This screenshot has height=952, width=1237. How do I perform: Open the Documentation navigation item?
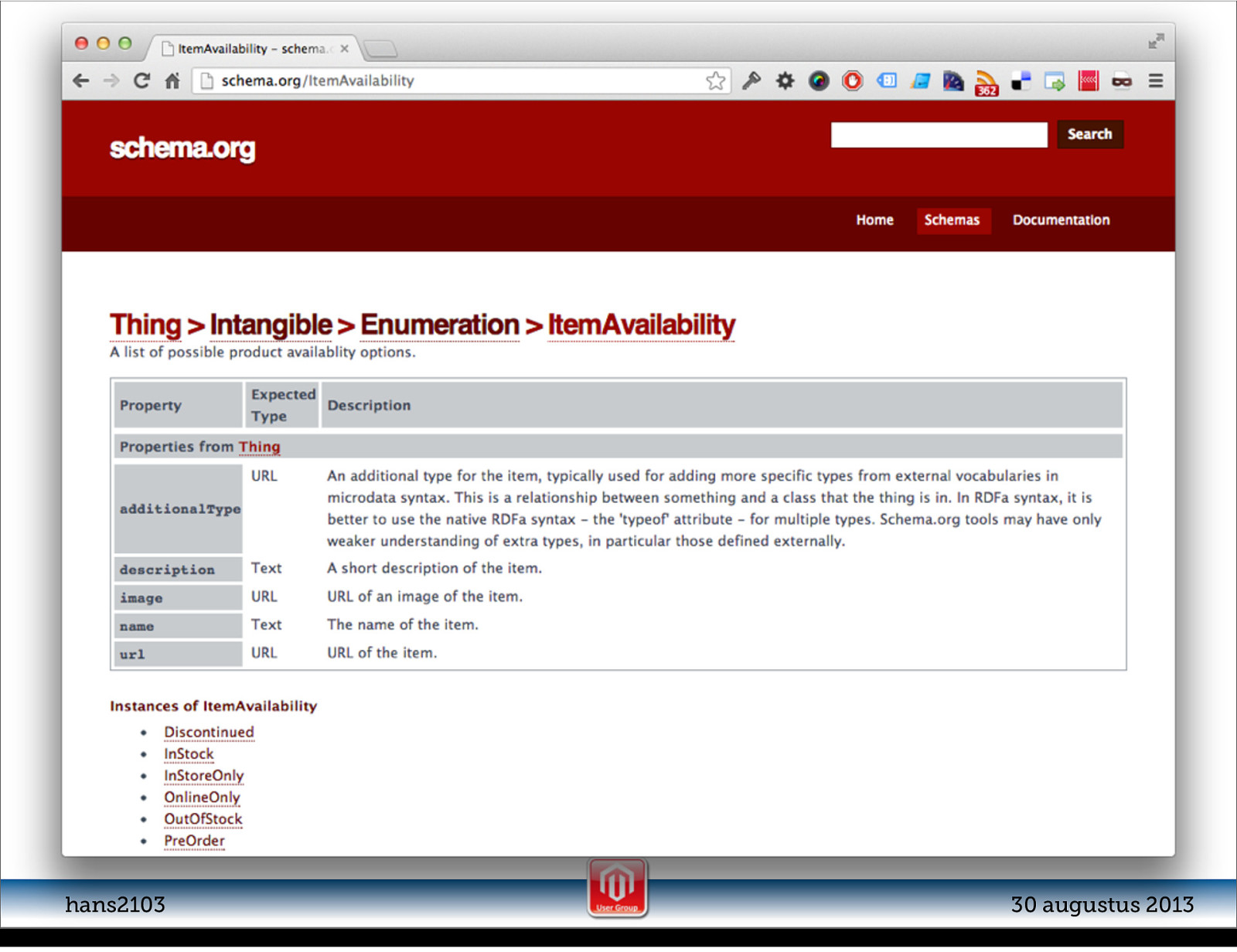click(x=1062, y=220)
